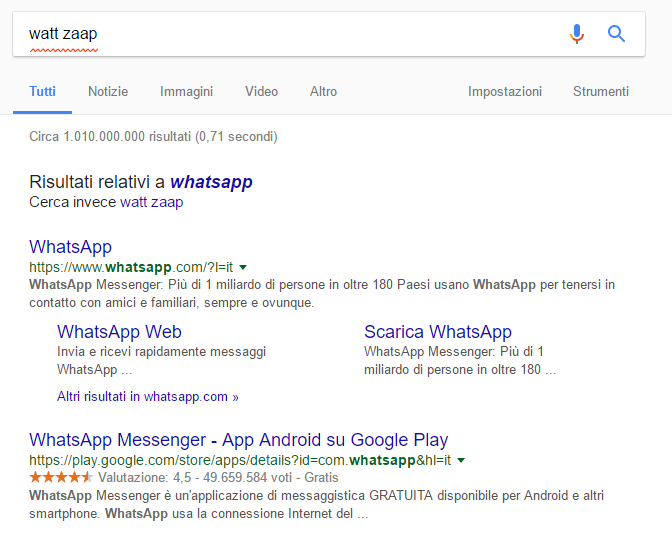The height and width of the screenshot is (540, 672).
Task: Click the 'Circa 1.010.000.000 risultati' count text
Action: point(153,137)
